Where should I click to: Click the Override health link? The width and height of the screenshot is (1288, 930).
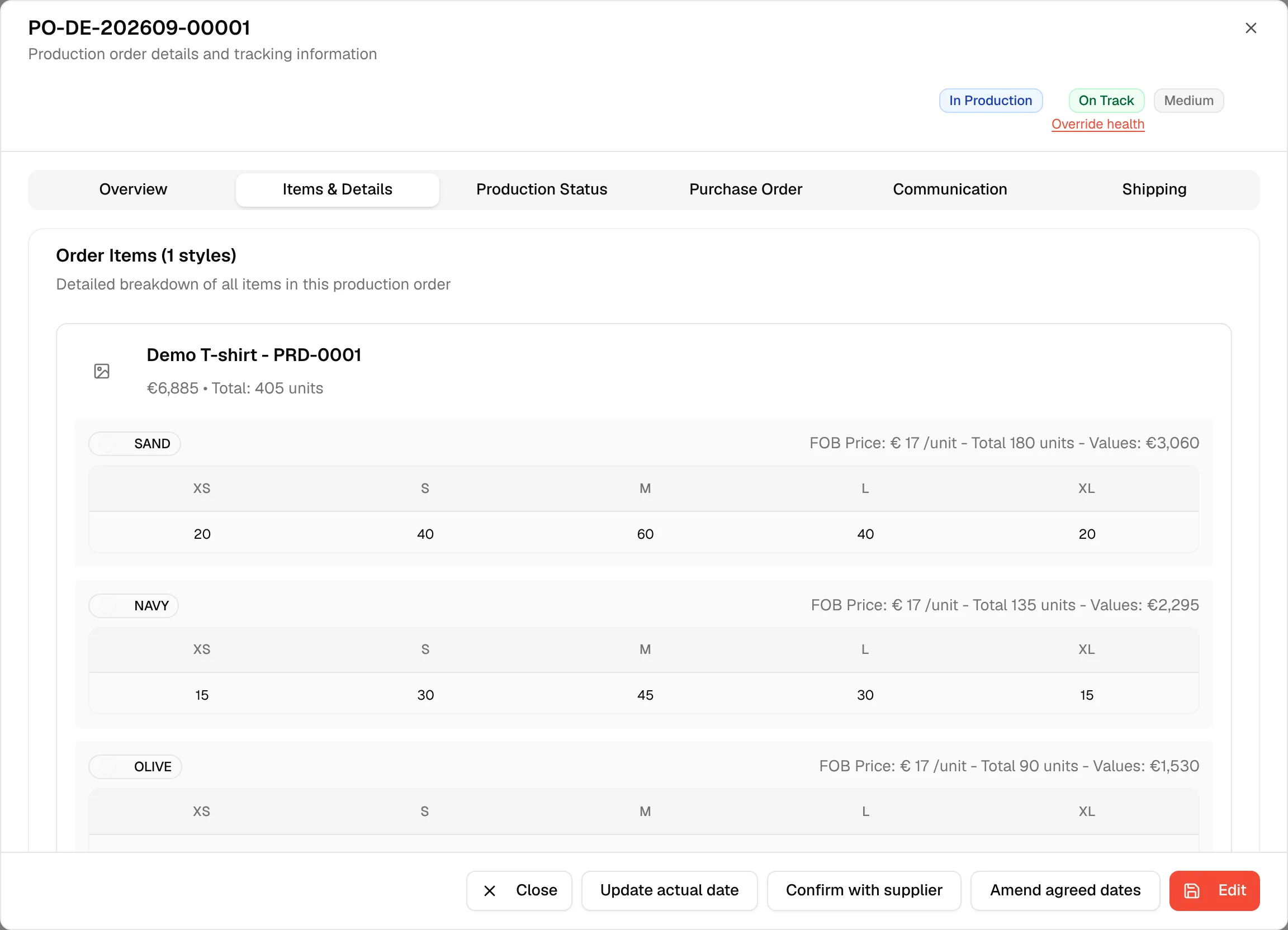(1098, 124)
